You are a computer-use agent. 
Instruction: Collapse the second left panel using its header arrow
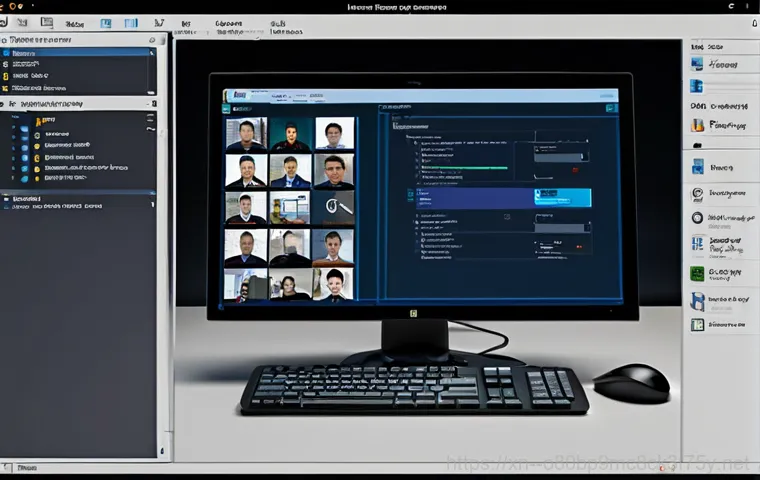click(4, 103)
